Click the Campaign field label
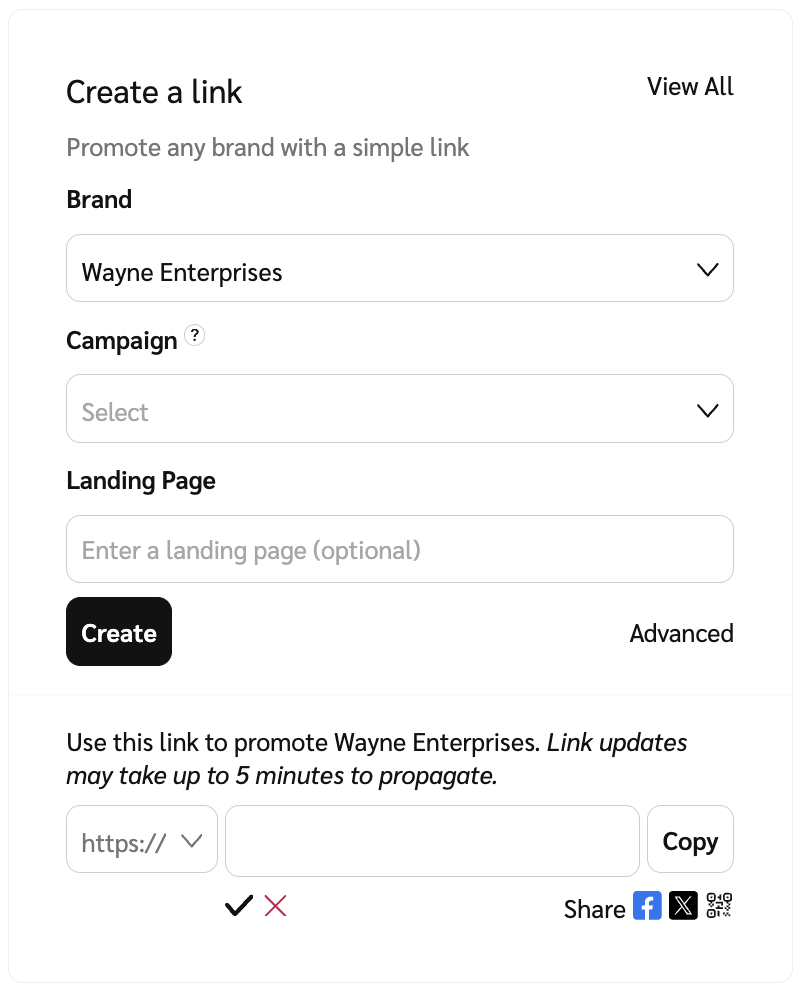Viewport: 804px width, 992px height. 122,341
